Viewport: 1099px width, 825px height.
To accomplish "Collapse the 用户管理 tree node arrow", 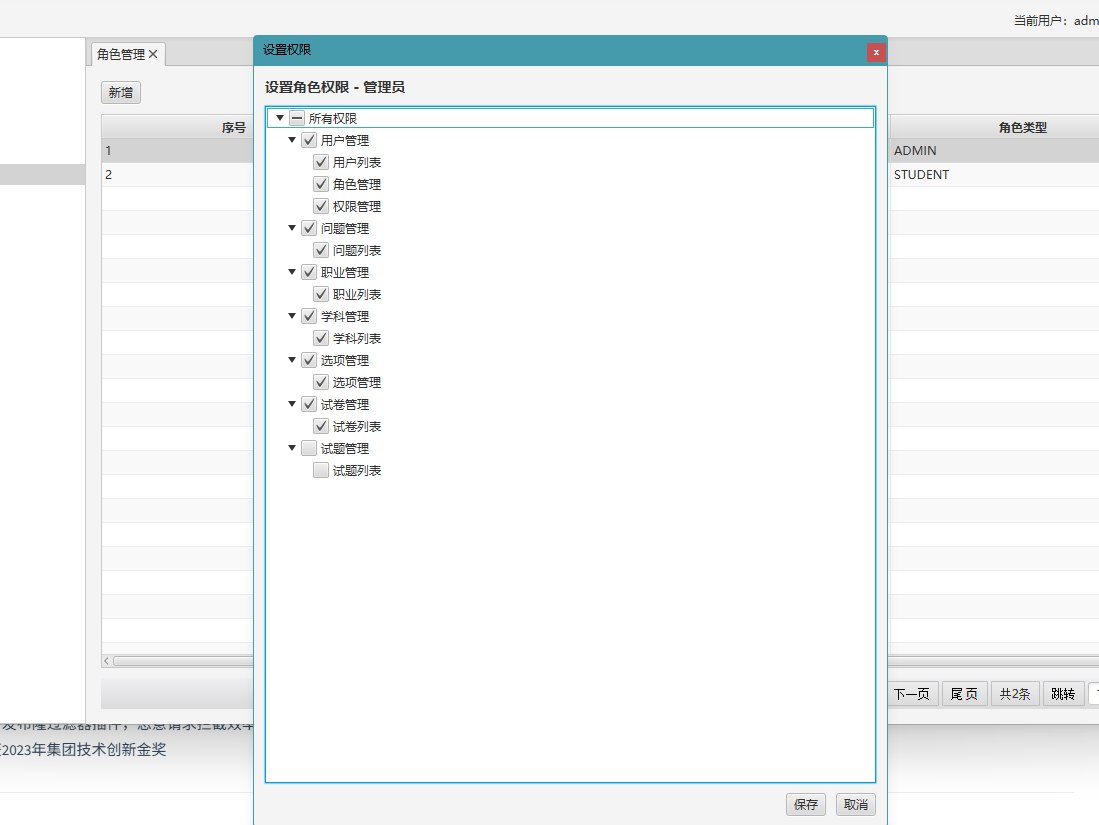I will (292, 140).
